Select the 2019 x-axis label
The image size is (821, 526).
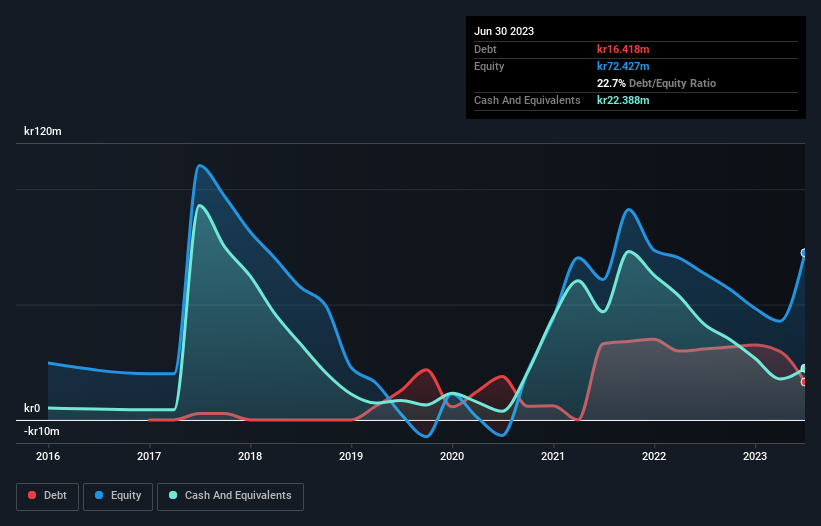coord(351,456)
